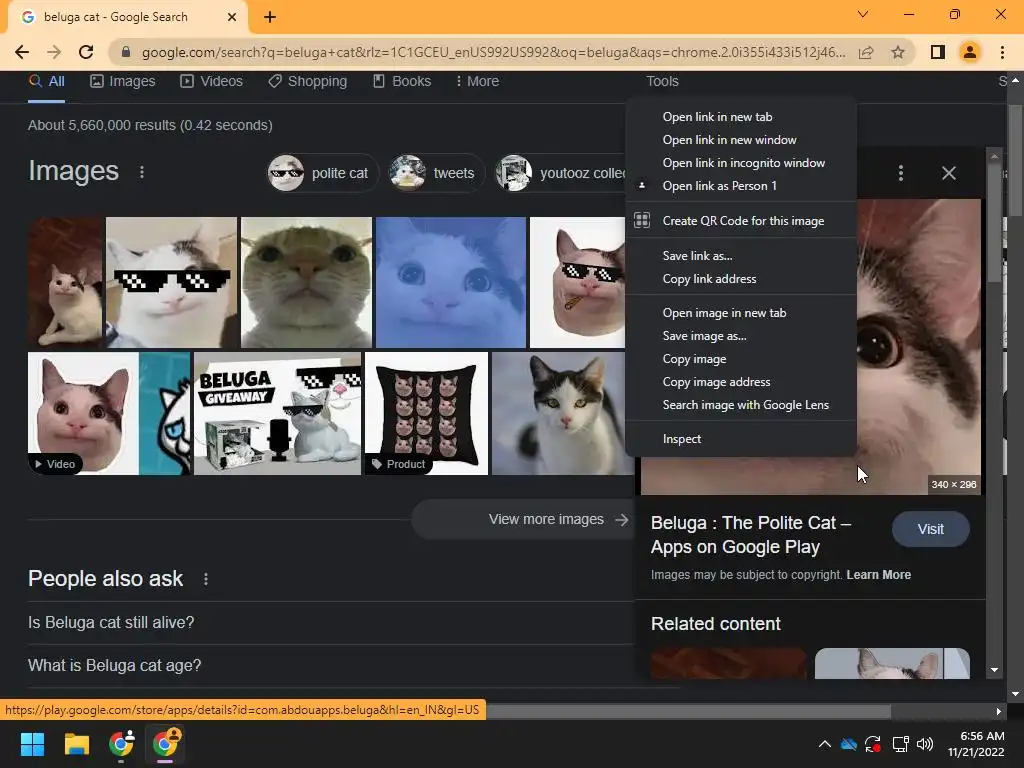This screenshot has width=1024, height=768.
Task: Close the image preview panel
Action: point(949,173)
